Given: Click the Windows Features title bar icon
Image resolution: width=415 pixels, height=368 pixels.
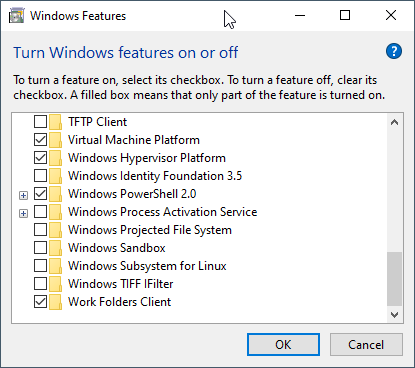Looking at the screenshot, I should (17, 16).
